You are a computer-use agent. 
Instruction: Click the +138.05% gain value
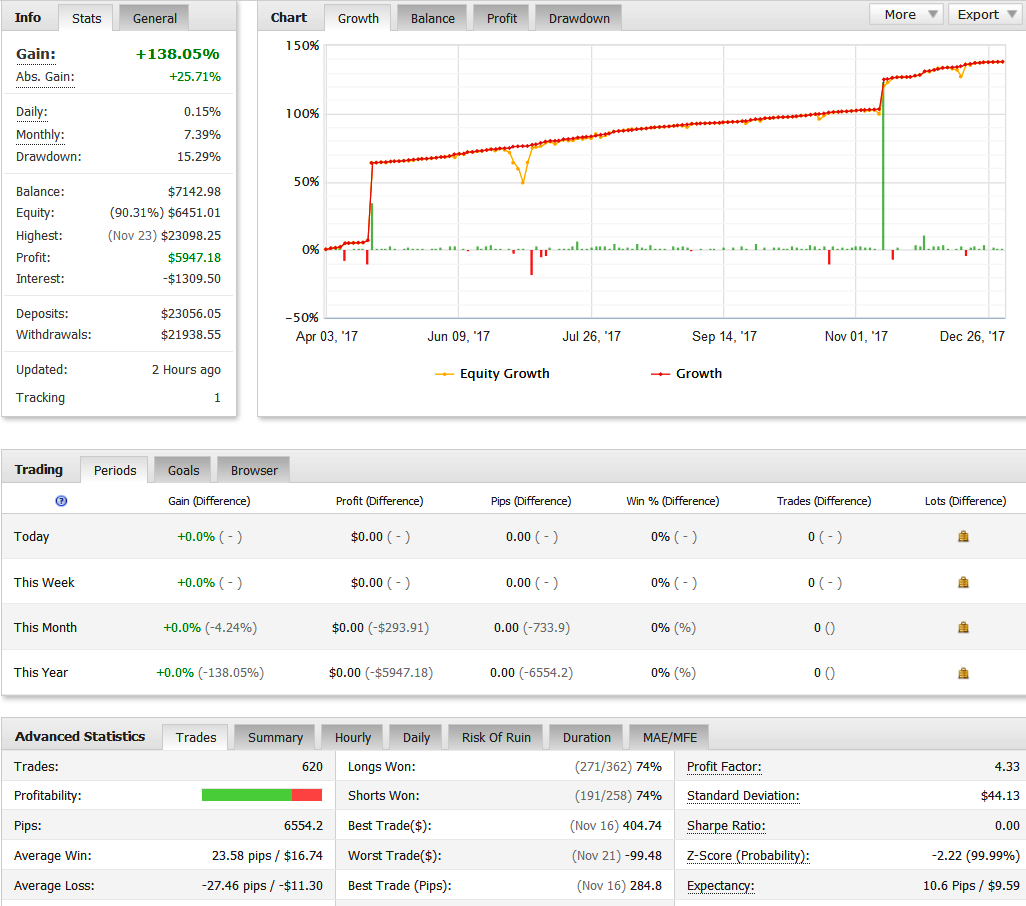(177, 54)
